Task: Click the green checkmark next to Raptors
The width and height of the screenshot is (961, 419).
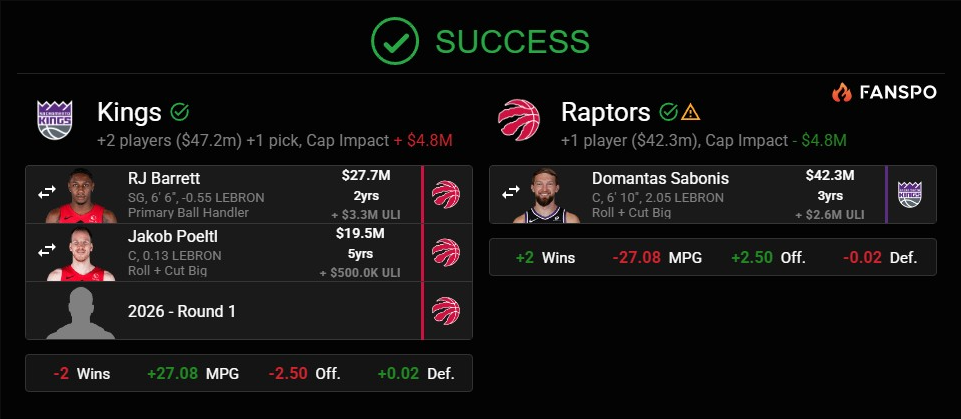Action: click(669, 112)
